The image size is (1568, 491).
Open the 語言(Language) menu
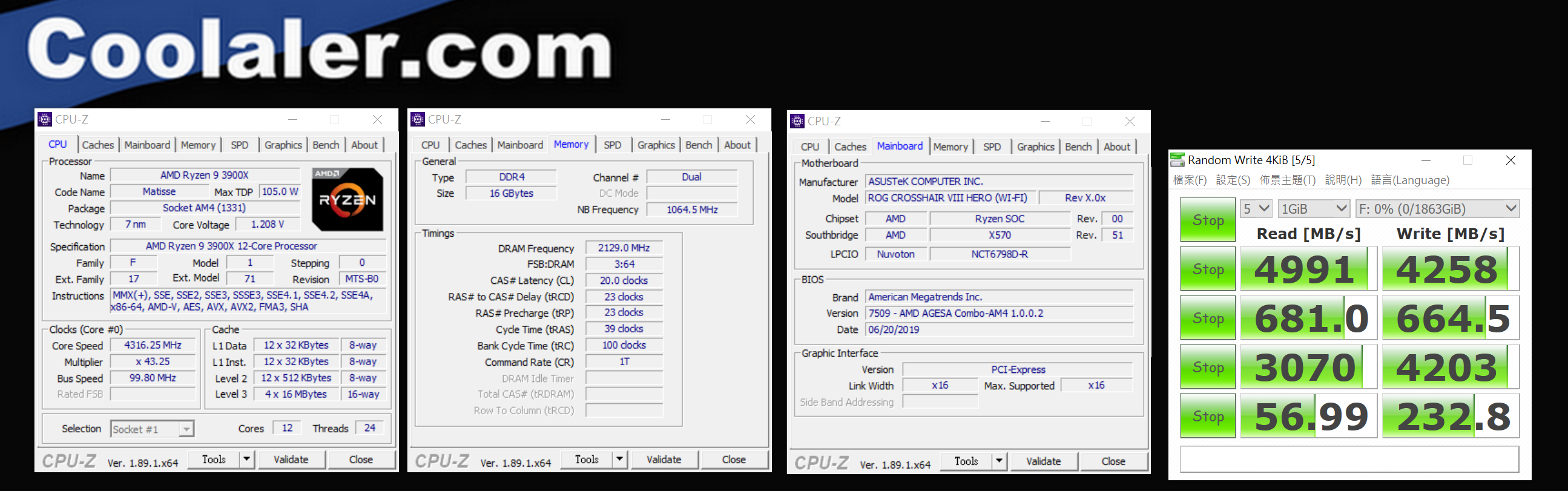pos(1410,180)
